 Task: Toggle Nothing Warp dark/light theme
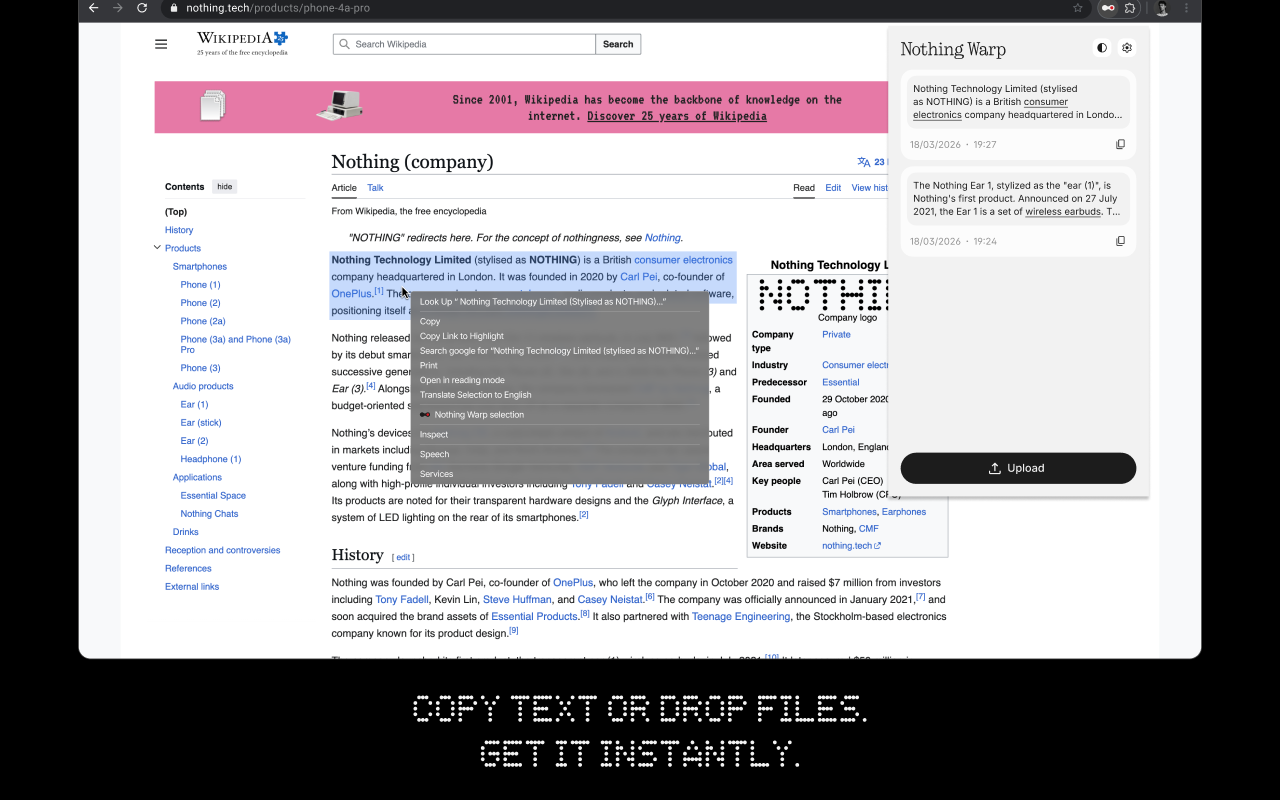[1101, 48]
